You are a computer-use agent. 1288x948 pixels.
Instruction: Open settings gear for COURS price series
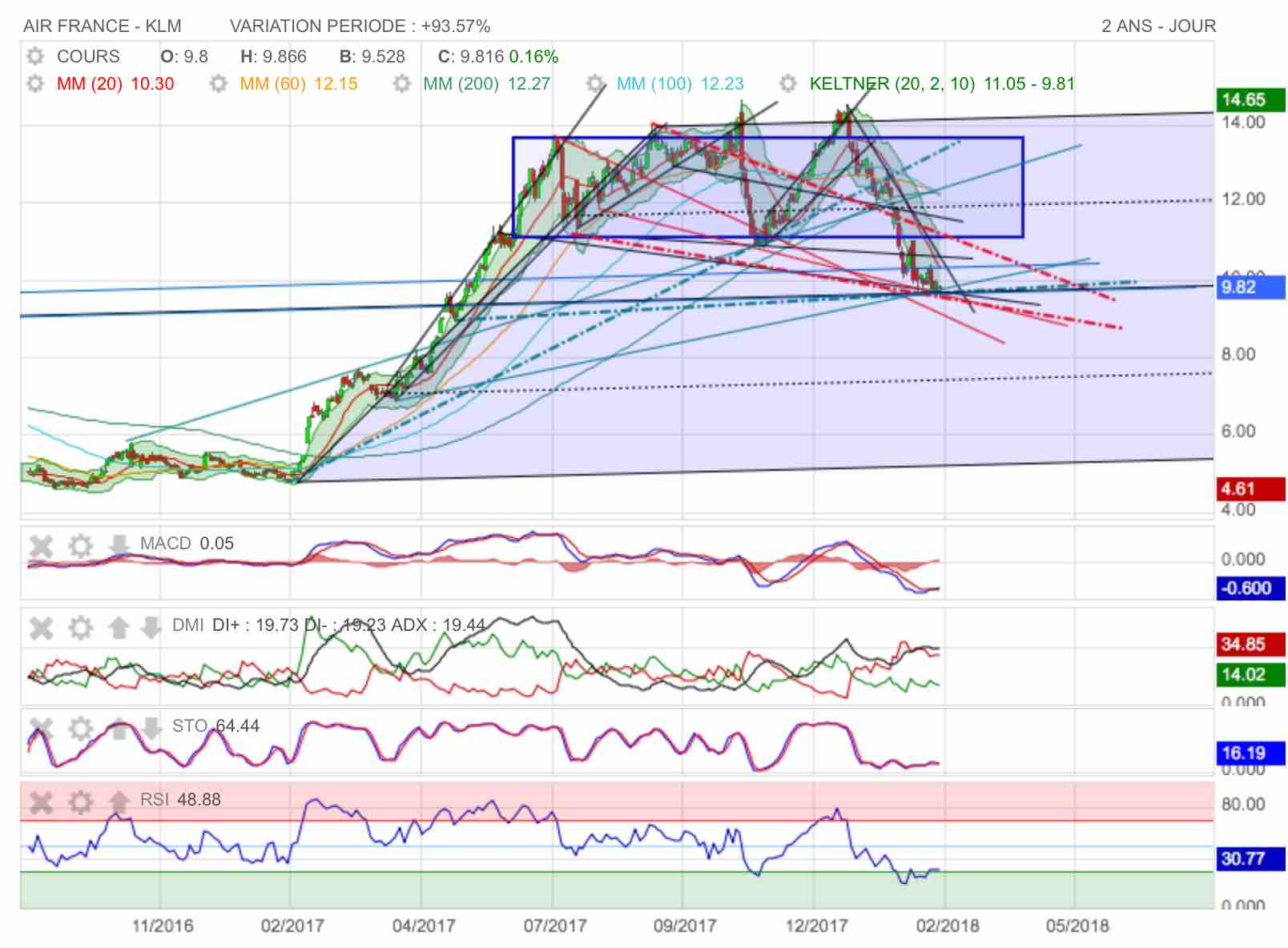click(x=34, y=57)
